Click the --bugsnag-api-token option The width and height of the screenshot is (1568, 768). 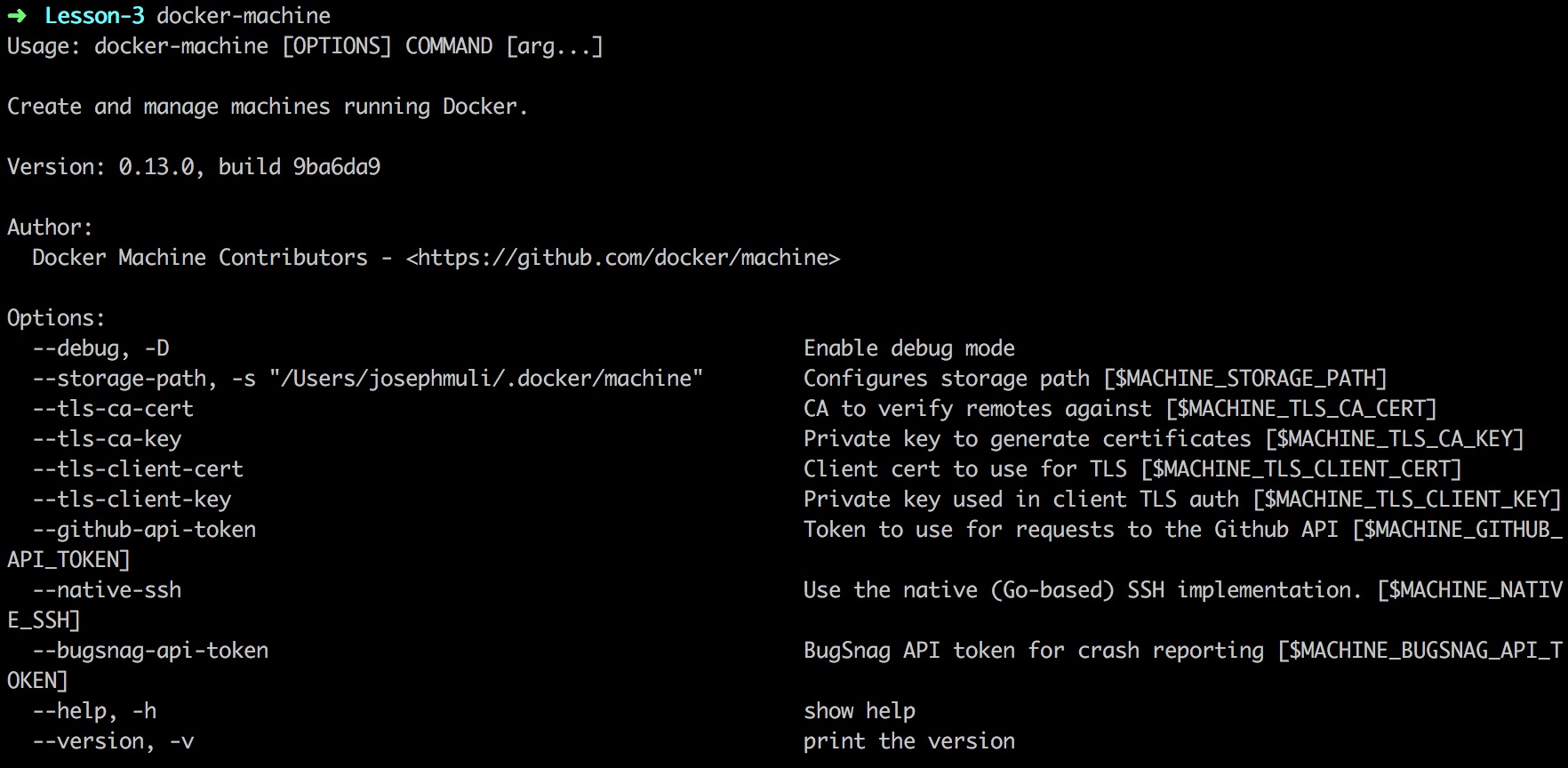(x=150, y=651)
